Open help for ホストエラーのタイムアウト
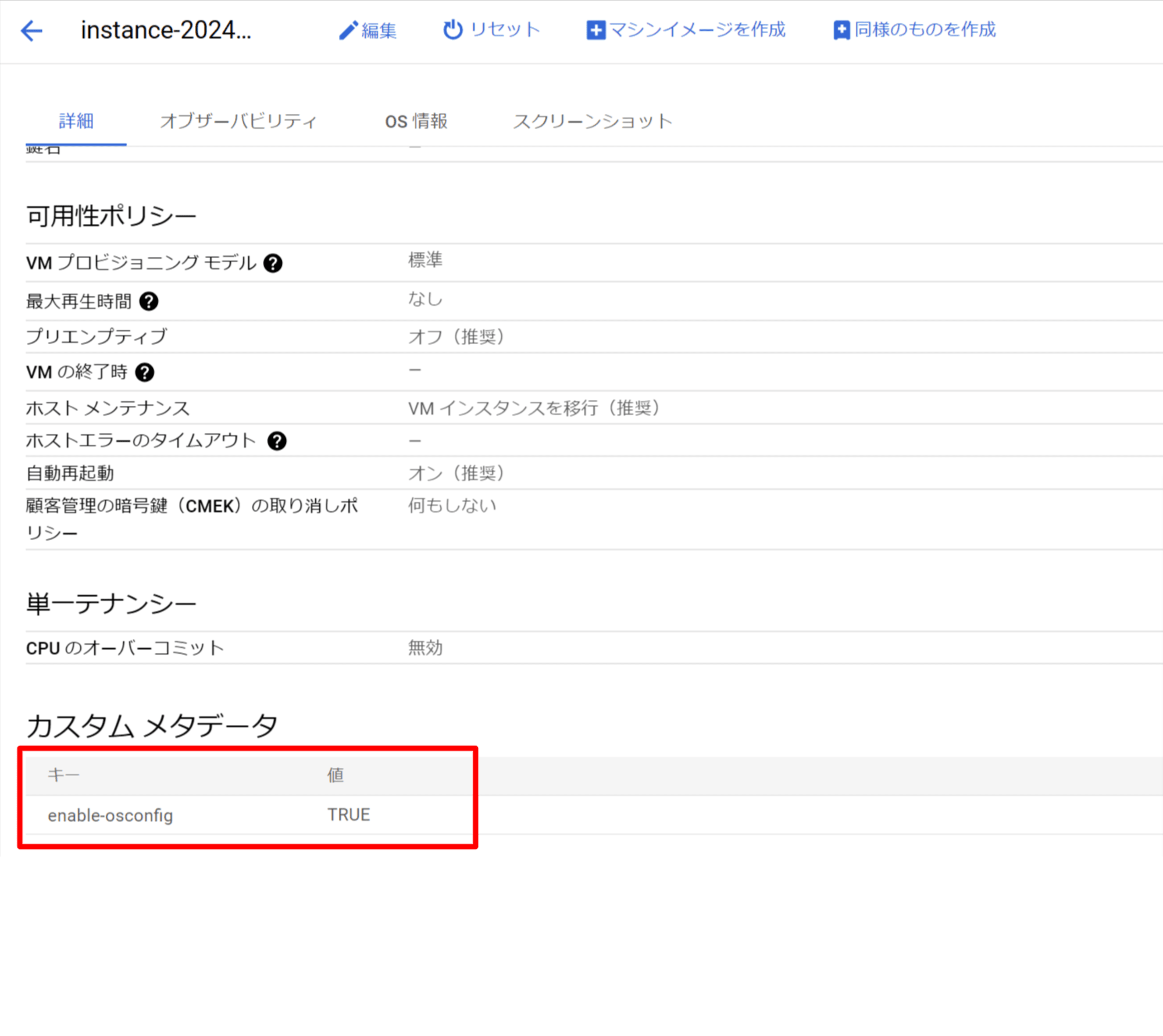Viewport: 1163px width, 1036px height. (277, 441)
